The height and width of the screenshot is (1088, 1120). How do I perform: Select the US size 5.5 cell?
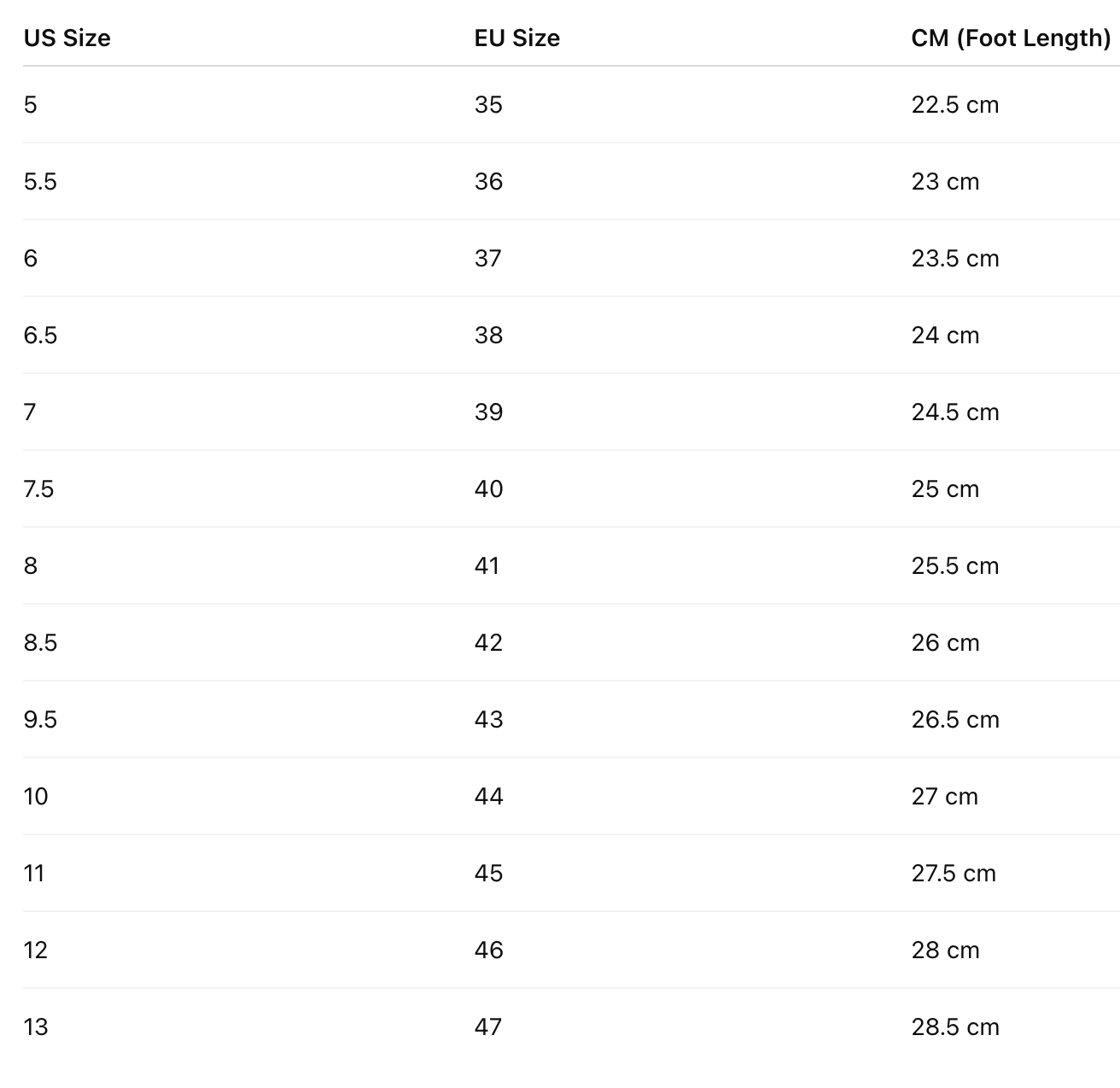pos(40,182)
